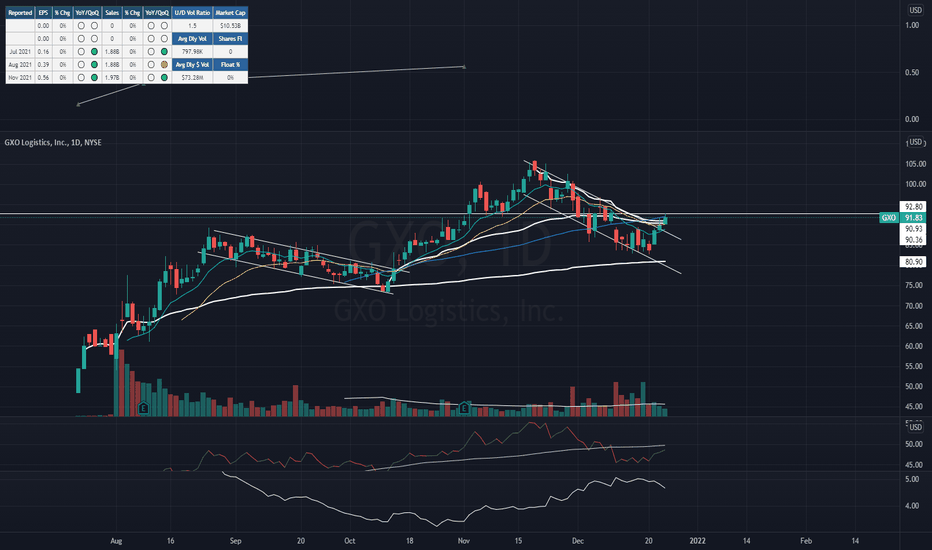
Task: Click the 90.93 moving average label
Action: (912, 229)
